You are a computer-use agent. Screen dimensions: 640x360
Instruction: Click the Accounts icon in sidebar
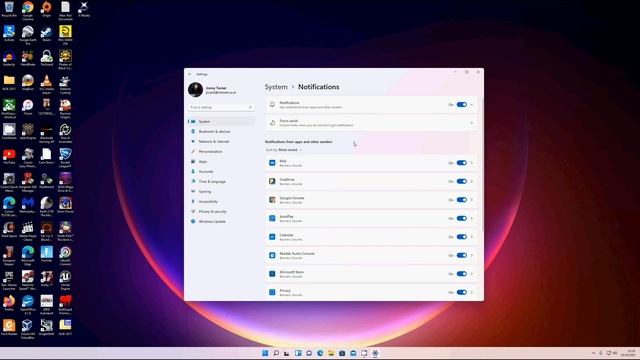[193, 171]
